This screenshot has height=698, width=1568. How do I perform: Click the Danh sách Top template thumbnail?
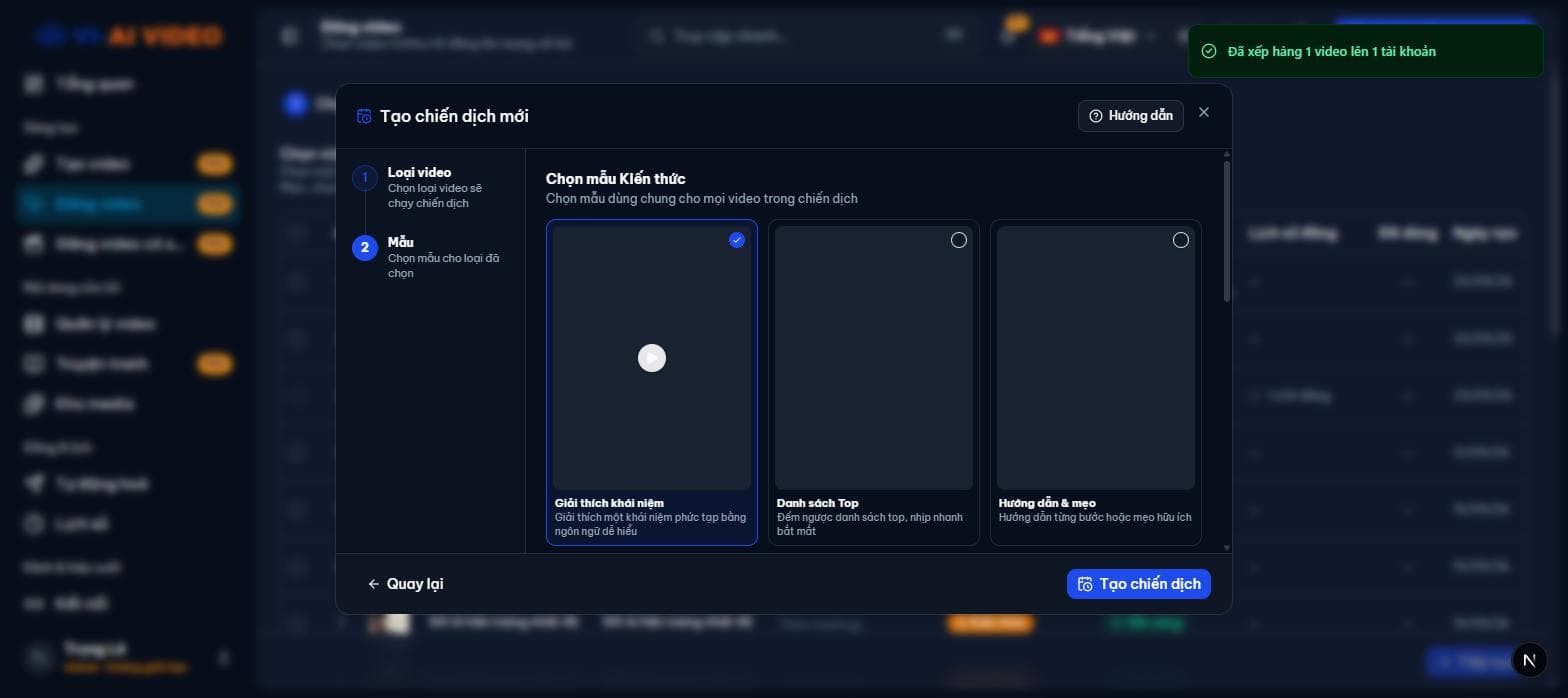(874, 358)
